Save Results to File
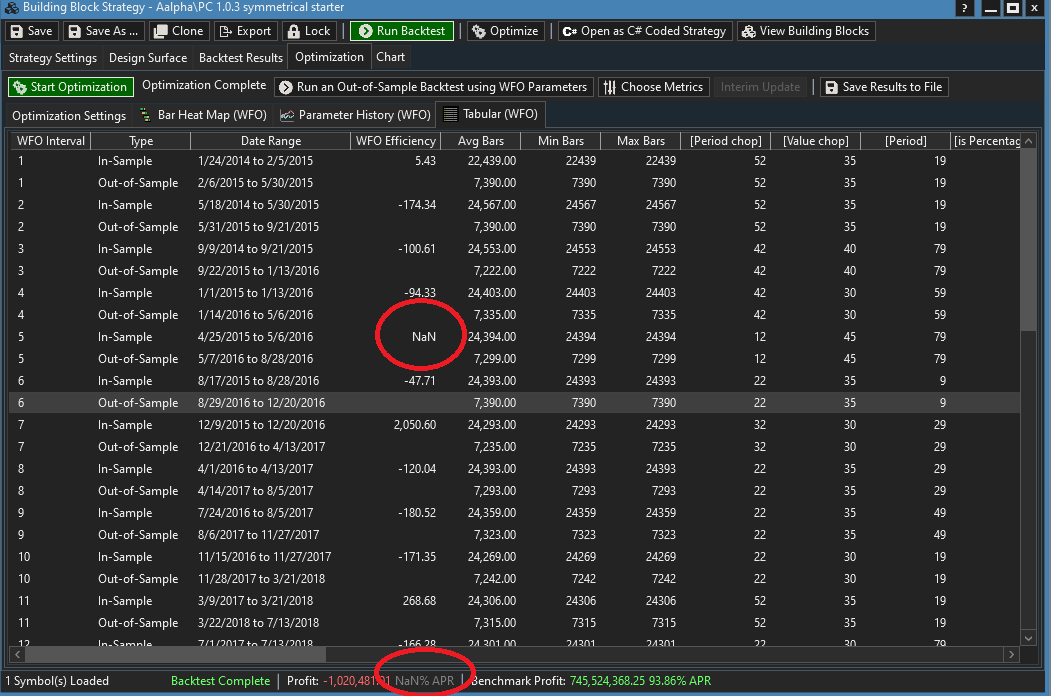This screenshot has width=1051, height=696. tap(883, 87)
